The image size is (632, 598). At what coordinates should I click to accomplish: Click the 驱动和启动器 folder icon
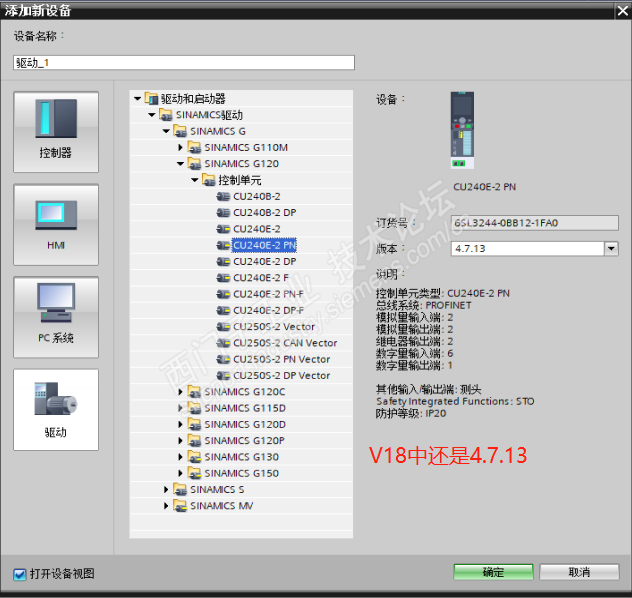151,98
